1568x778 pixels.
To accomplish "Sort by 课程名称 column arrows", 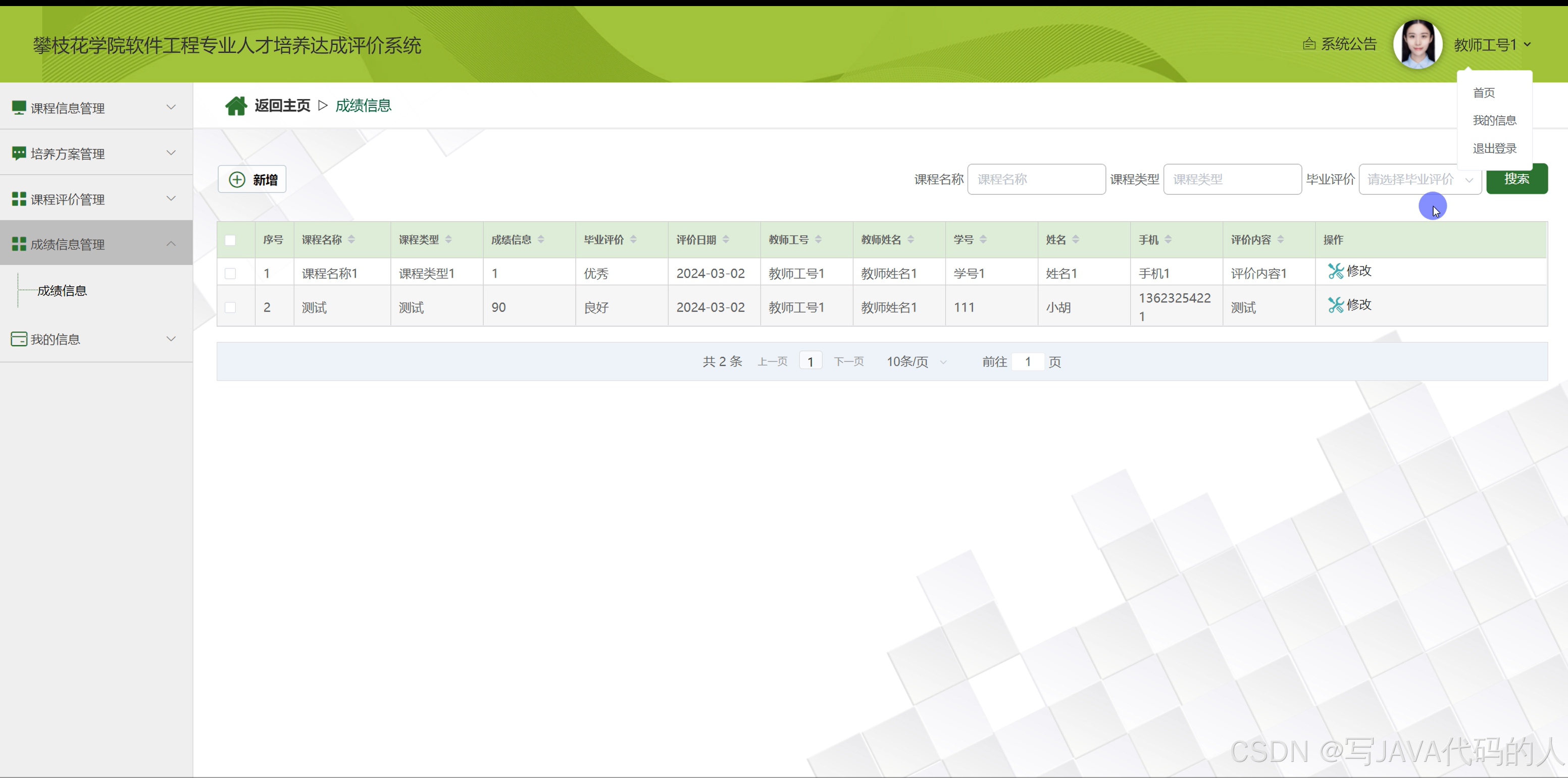I will pyautogui.click(x=351, y=240).
